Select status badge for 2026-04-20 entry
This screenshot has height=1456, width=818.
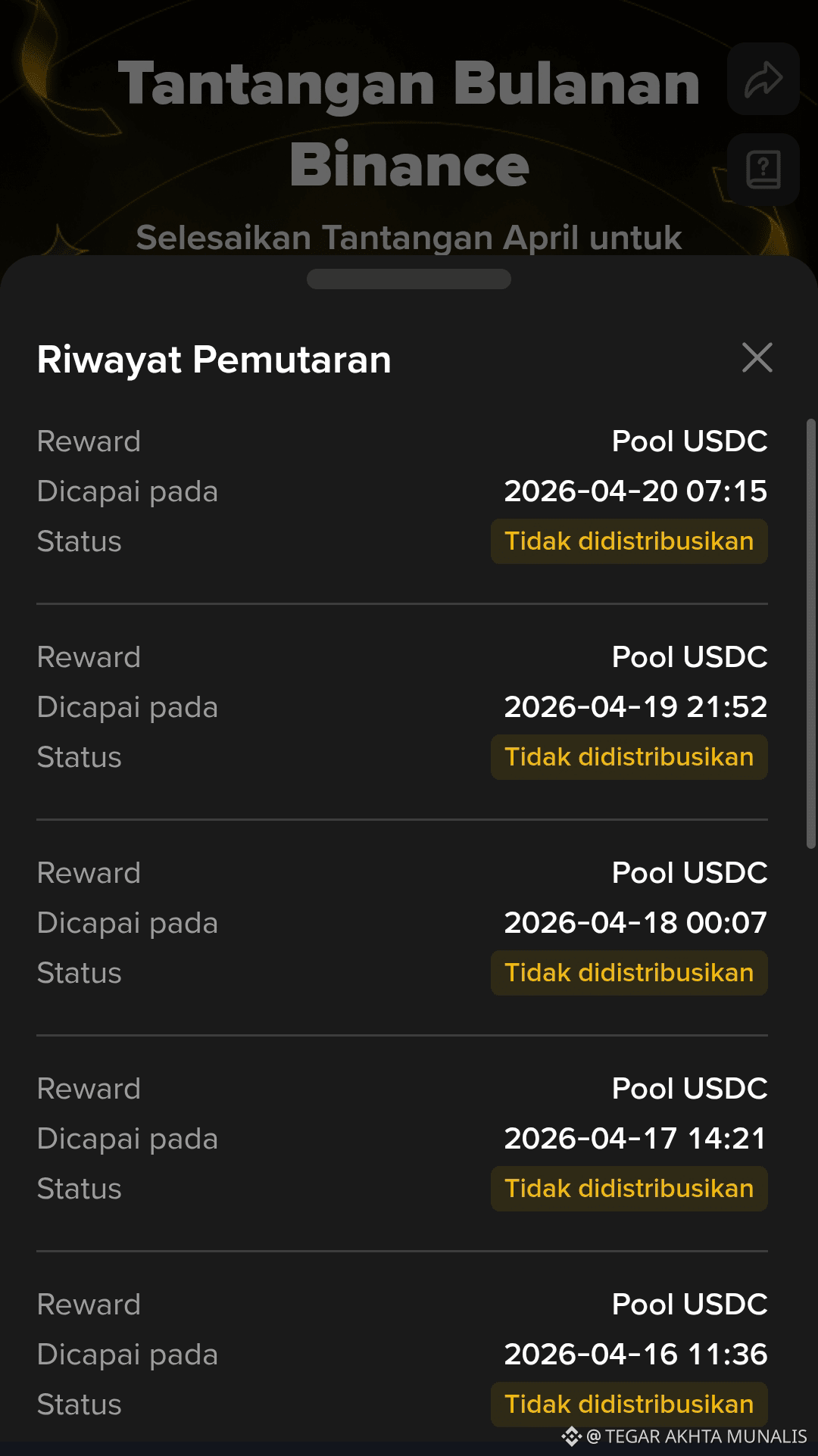[x=629, y=541]
